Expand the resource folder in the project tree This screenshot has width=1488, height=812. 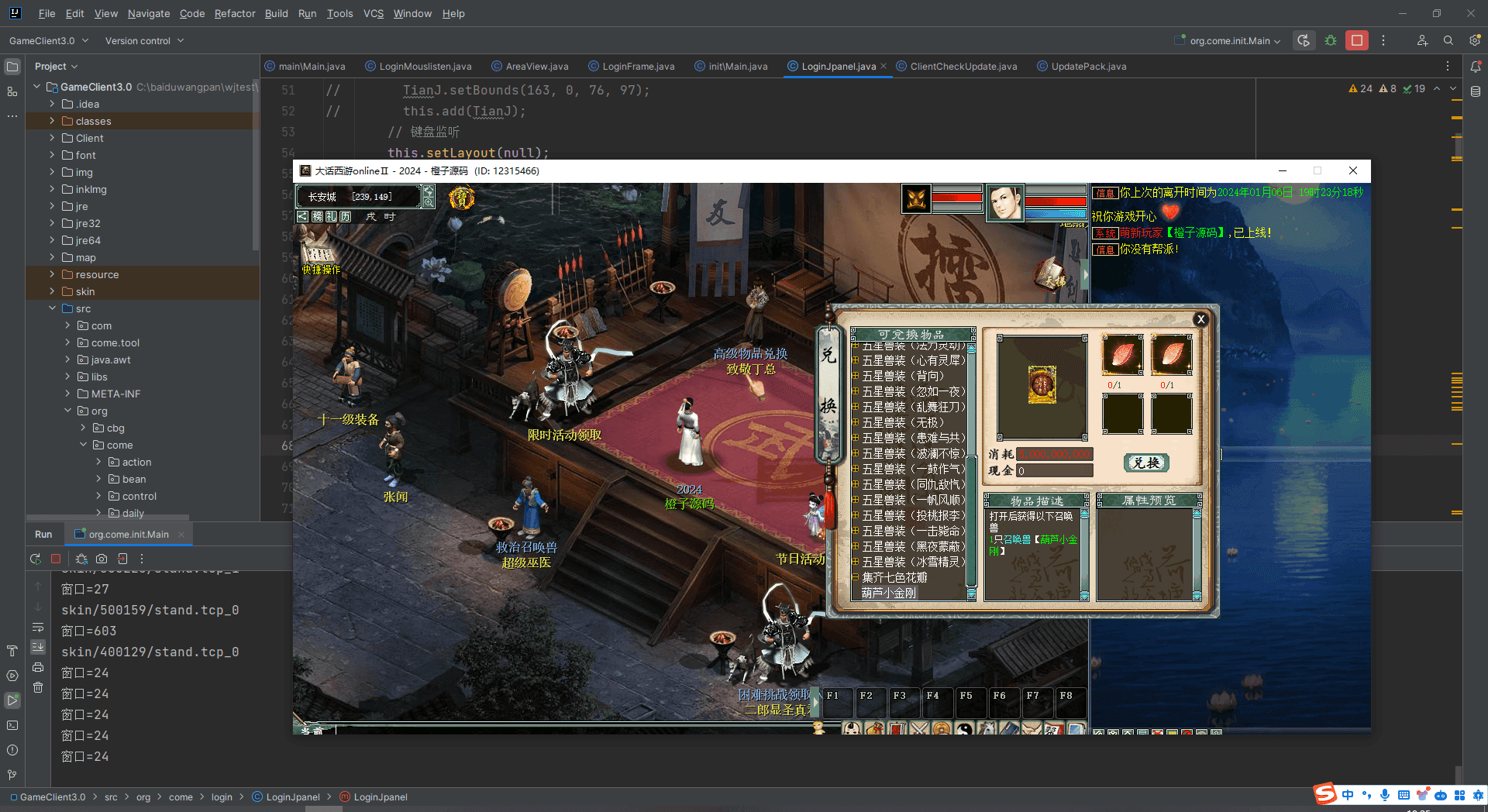[52, 274]
